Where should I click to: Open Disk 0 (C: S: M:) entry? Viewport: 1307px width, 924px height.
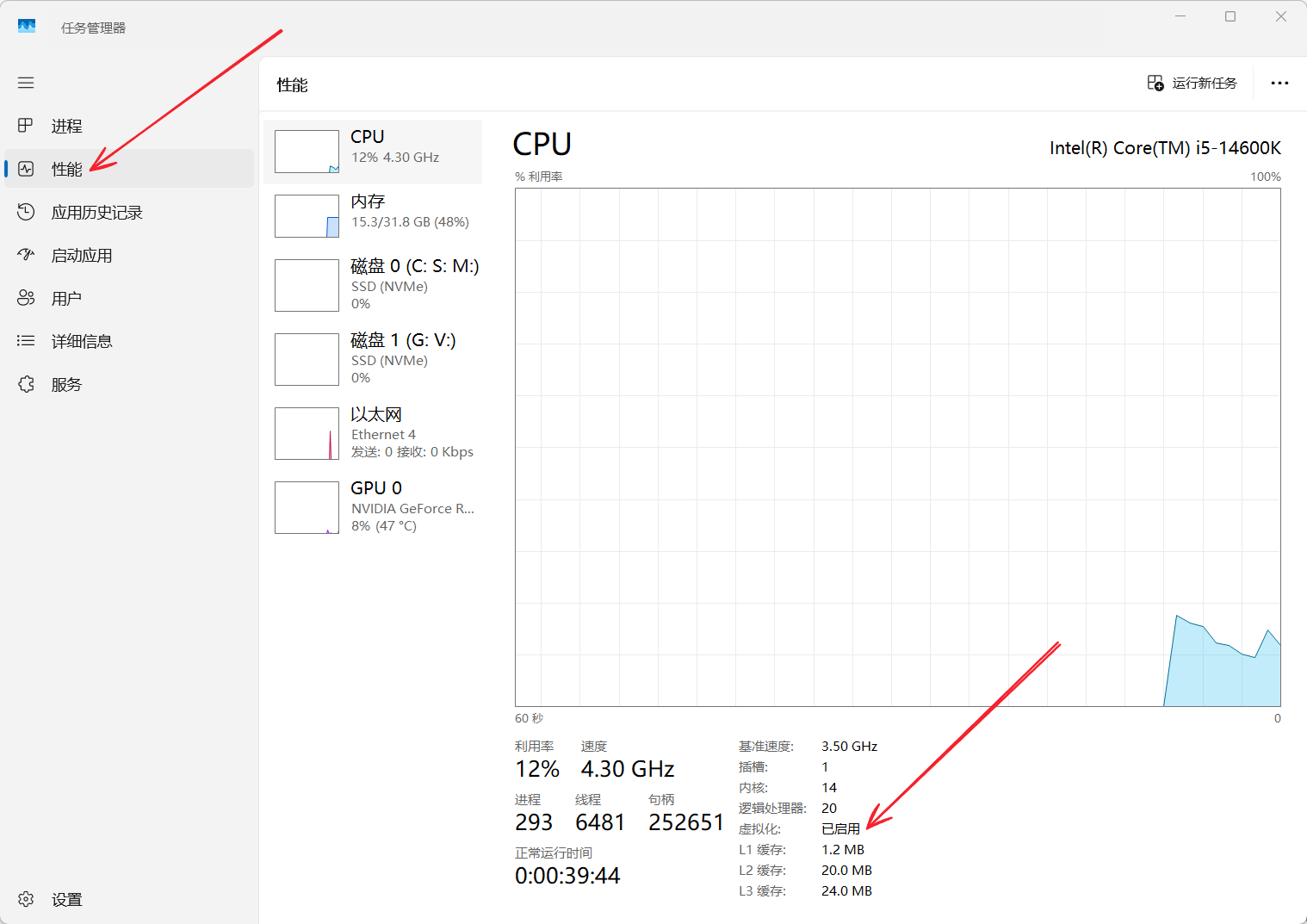pos(375,285)
